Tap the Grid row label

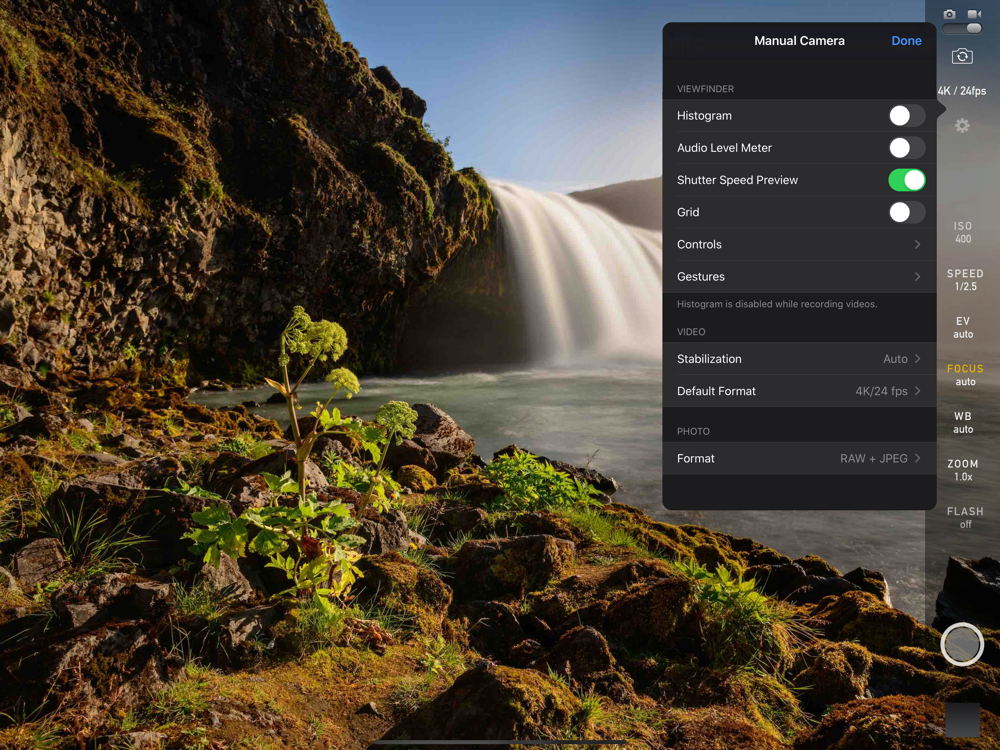(688, 212)
